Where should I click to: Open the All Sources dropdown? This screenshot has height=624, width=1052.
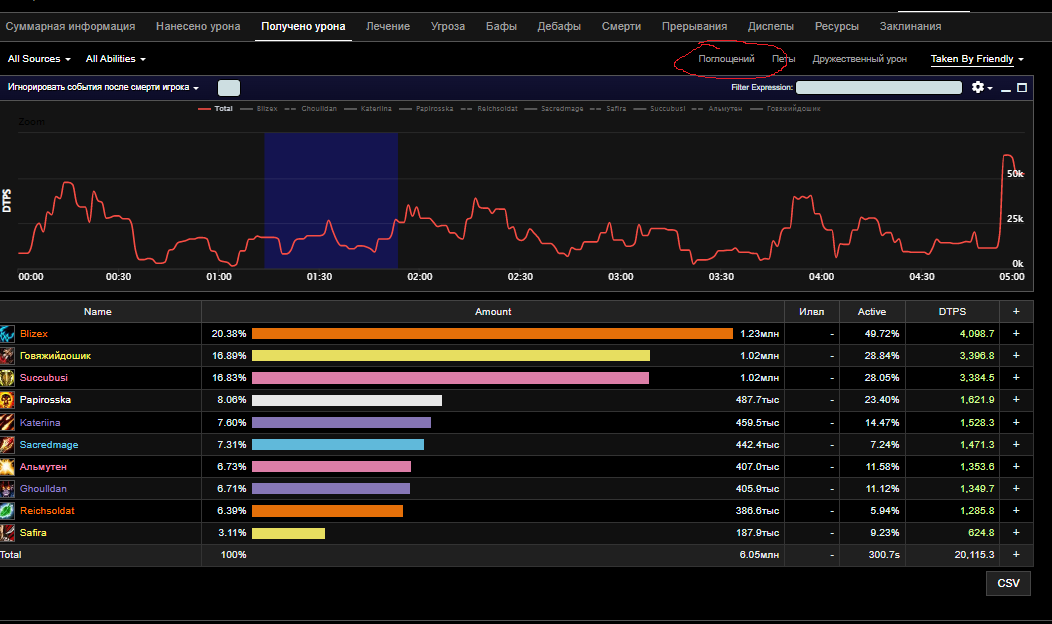click(x=40, y=60)
